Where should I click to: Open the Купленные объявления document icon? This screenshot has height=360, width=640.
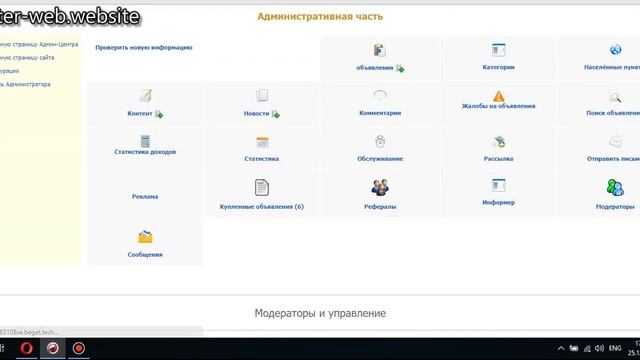click(x=262, y=187)
